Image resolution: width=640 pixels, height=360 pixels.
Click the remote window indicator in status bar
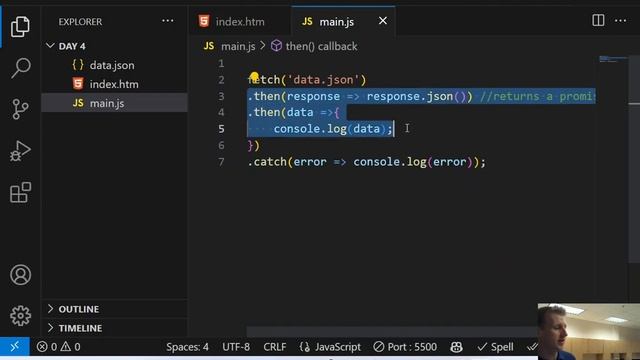tap(15, 347)
